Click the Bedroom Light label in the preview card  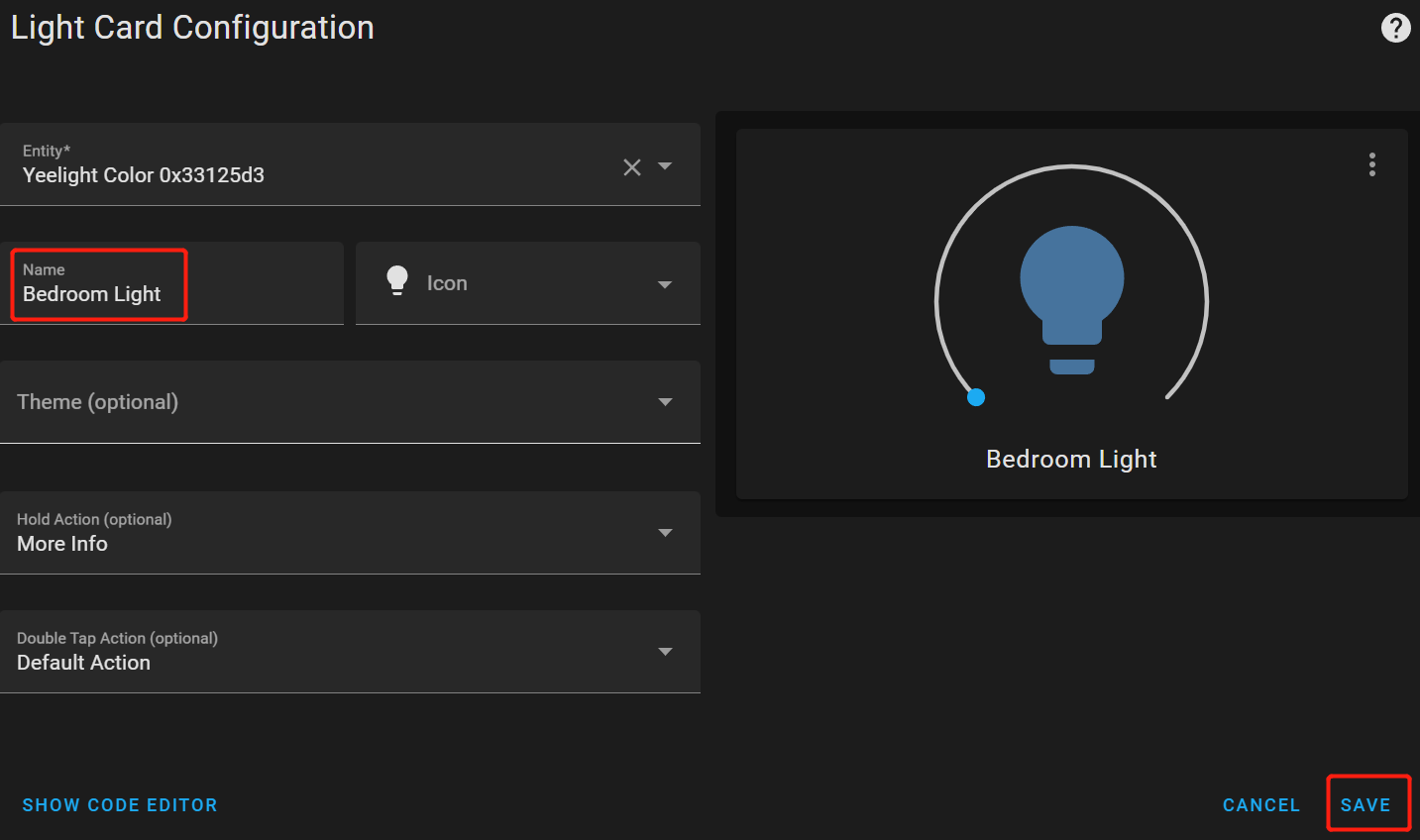(x=1071, y=459)
